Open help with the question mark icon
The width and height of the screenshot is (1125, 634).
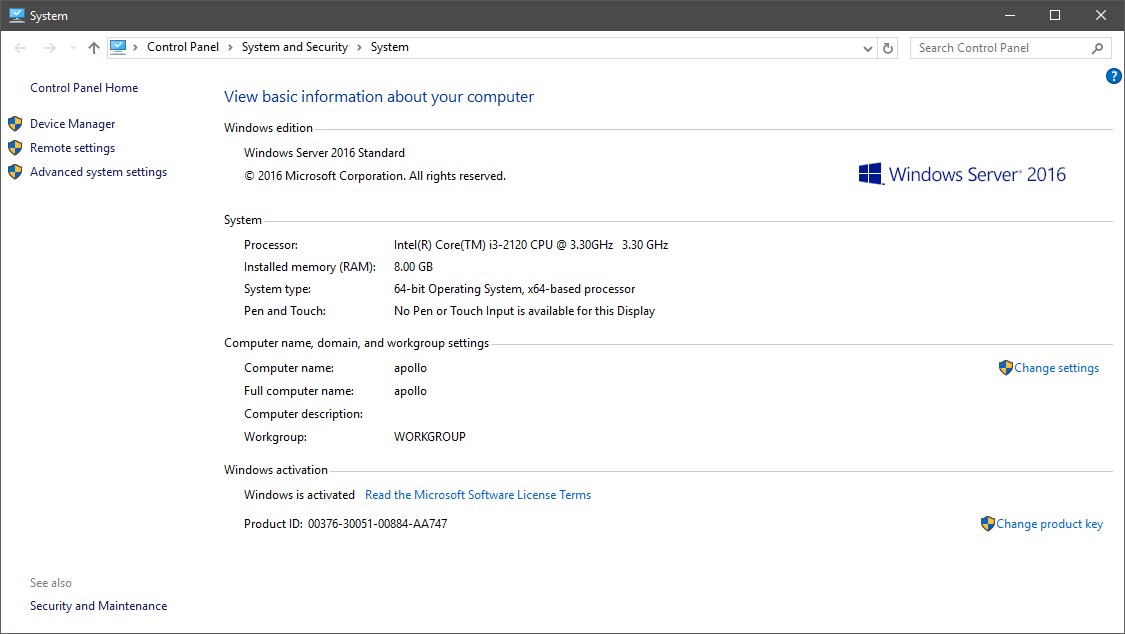pos(1114,76)
